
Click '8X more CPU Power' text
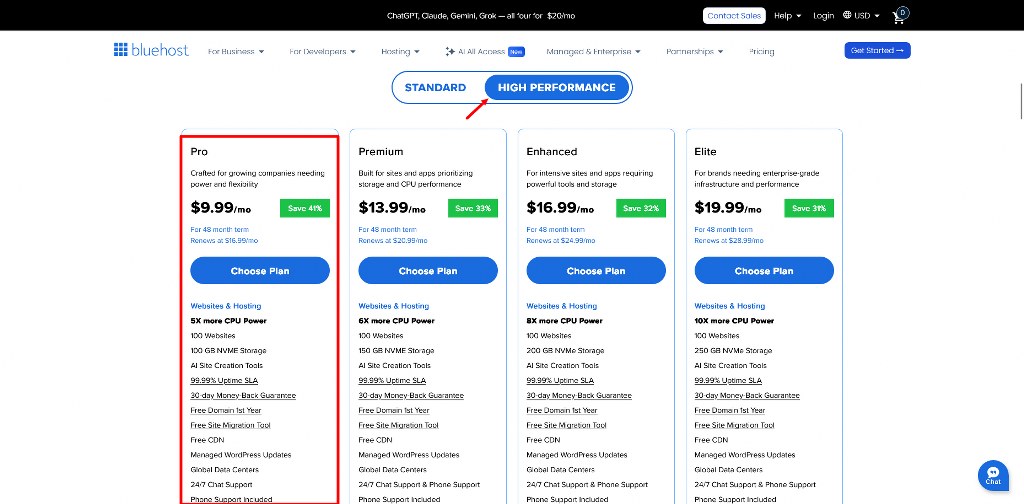(x=564, y=321)
